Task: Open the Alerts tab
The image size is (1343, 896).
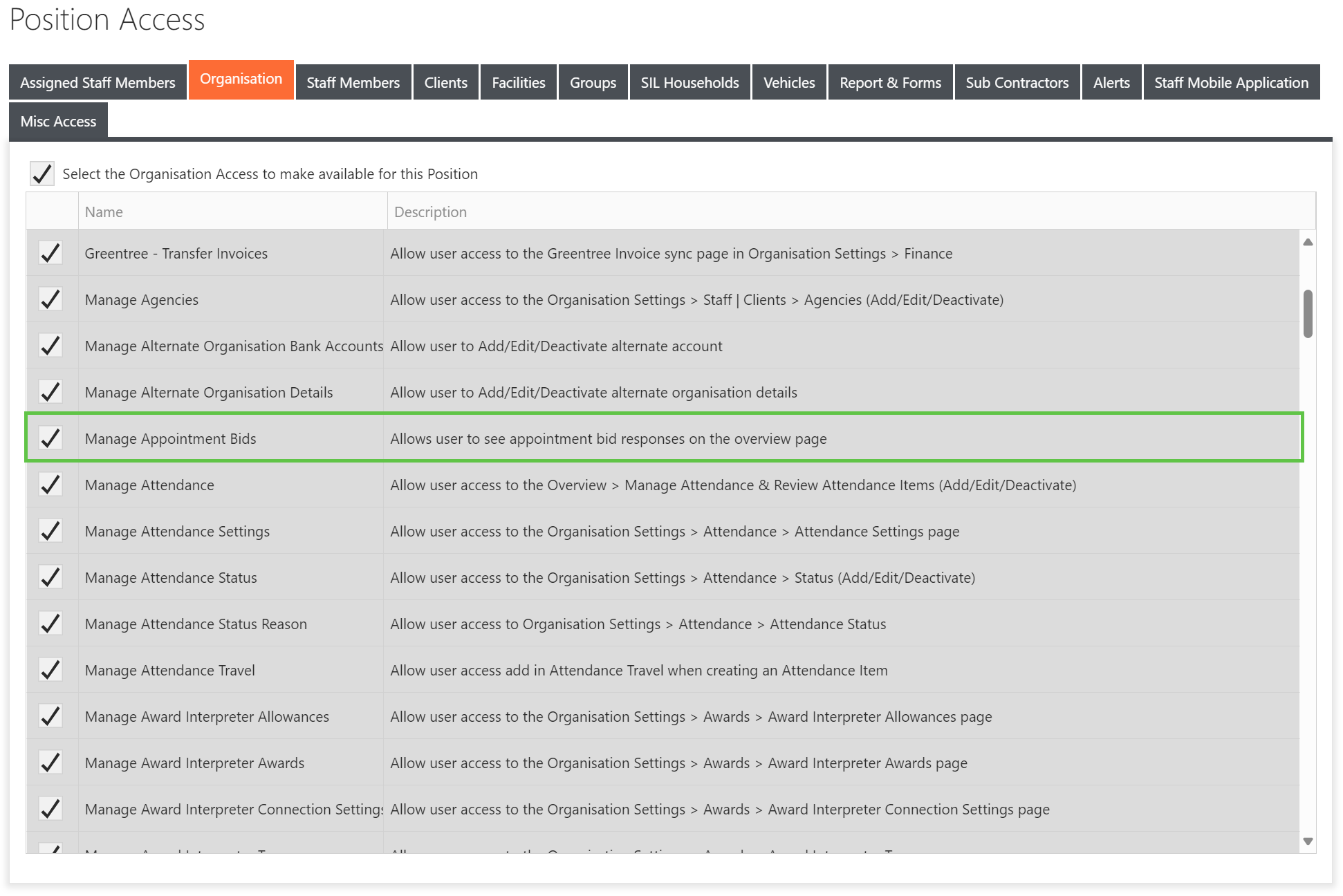Action: tap(1111, 82)
